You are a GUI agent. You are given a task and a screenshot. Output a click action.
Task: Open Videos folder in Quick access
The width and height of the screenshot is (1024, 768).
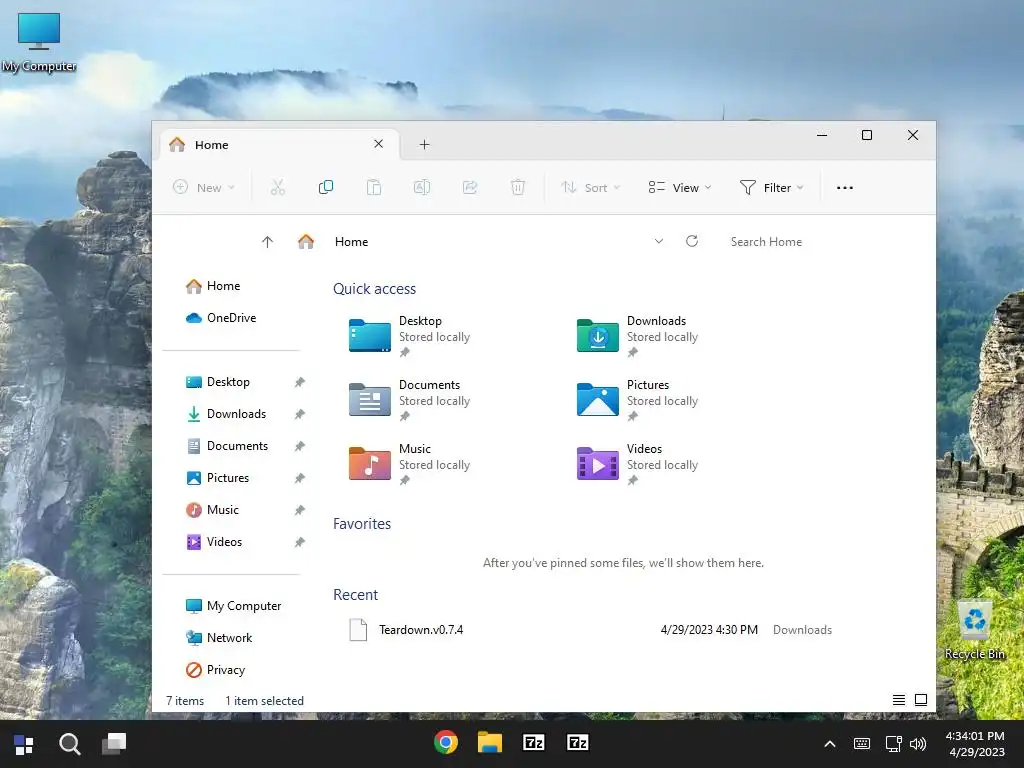click(637, 464)
